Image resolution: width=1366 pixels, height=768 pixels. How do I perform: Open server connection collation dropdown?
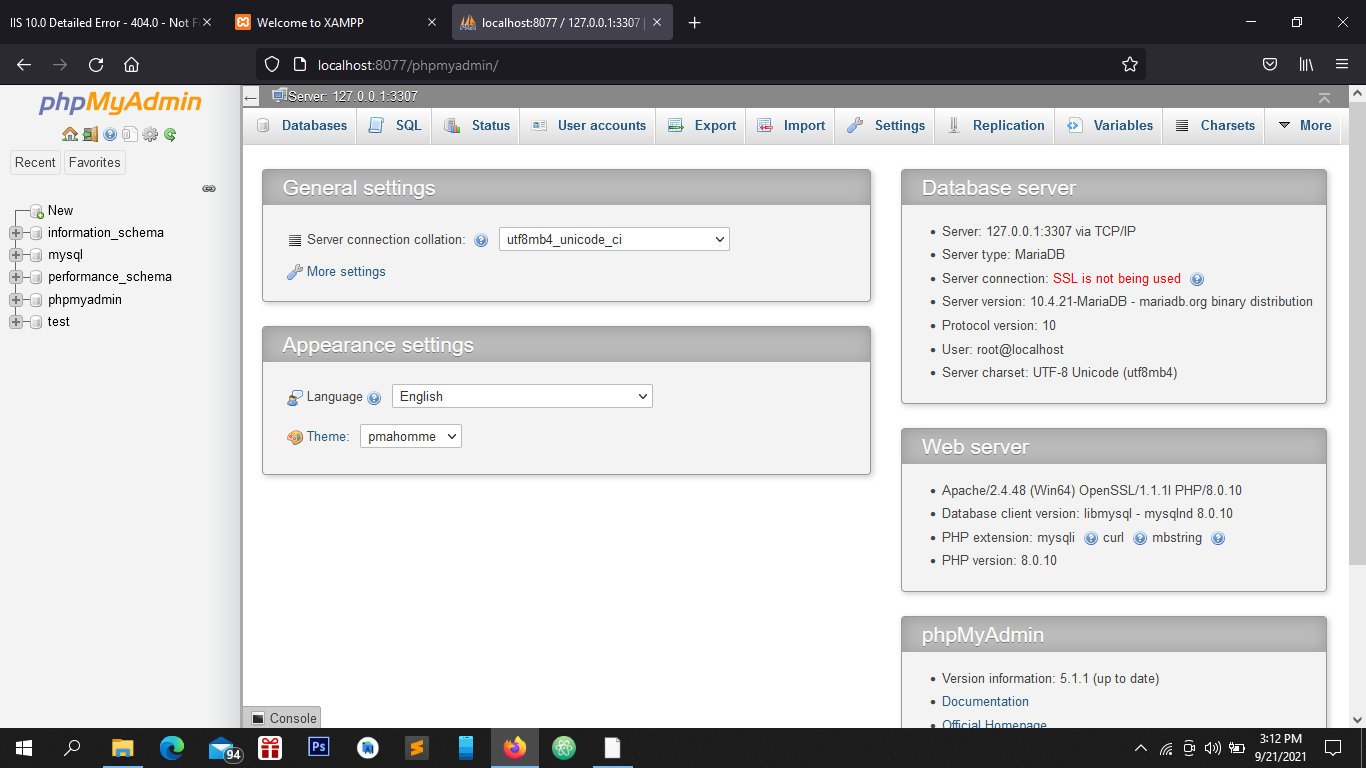pos(614,240)
